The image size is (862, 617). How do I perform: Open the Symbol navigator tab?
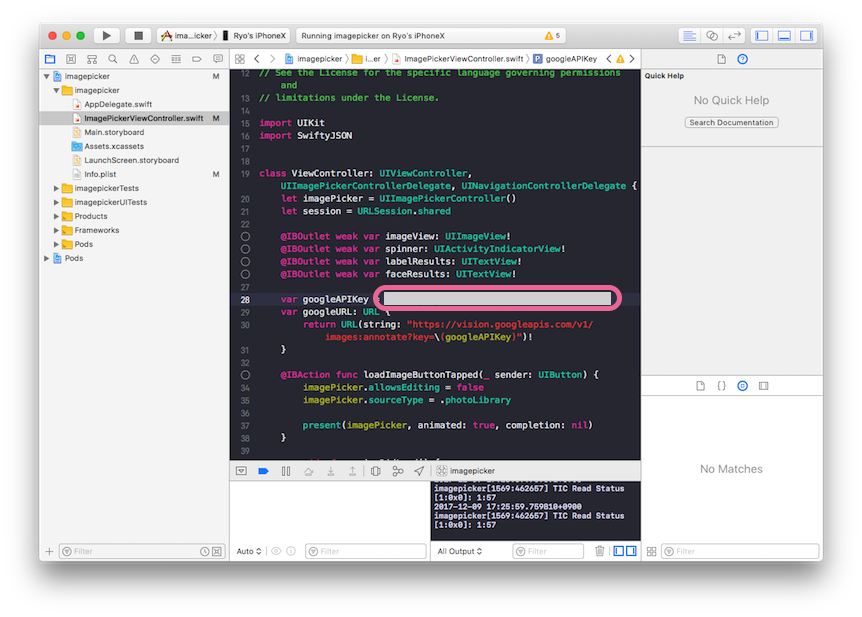click(92, 59)
